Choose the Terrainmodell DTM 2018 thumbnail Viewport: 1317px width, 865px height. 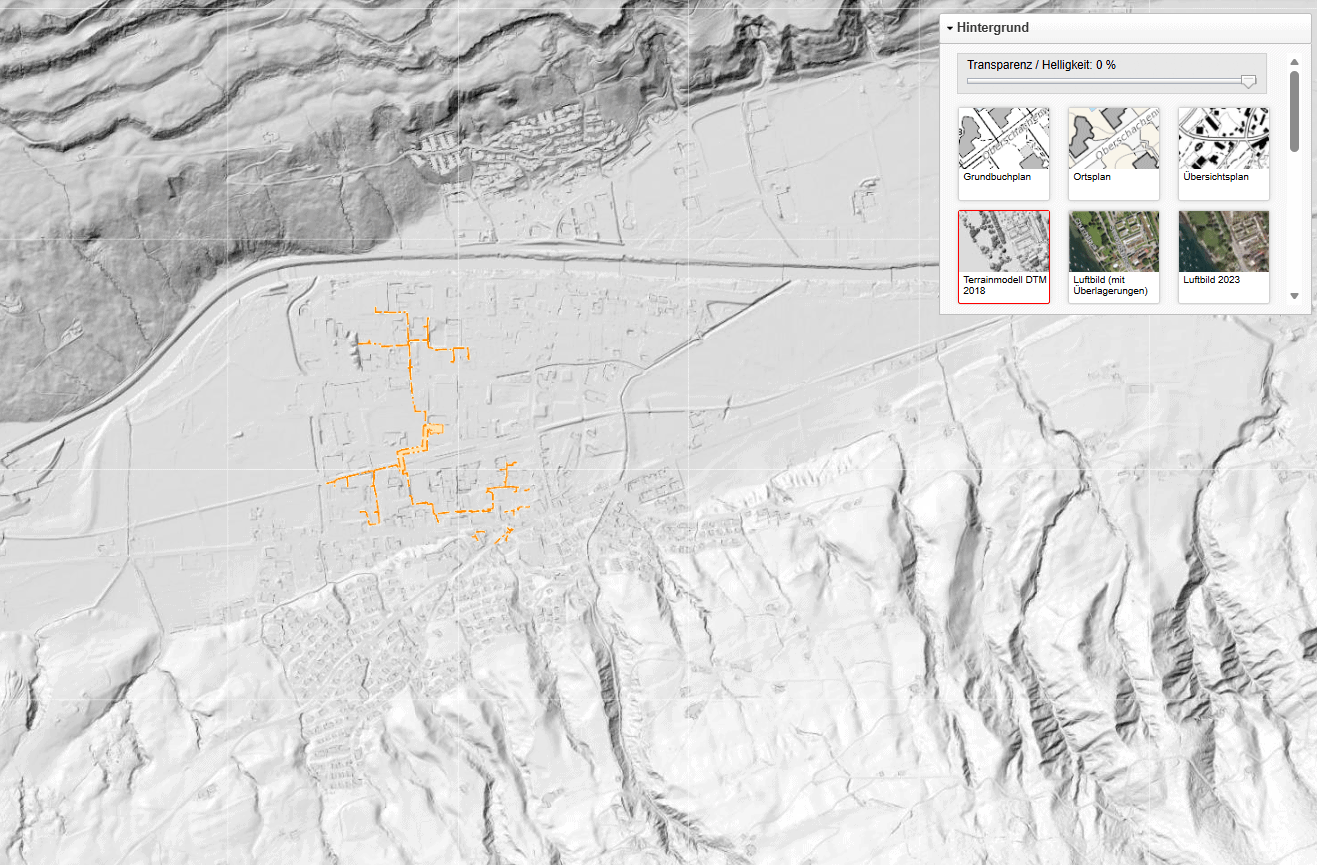pyautogui.click(x=1004, y=241)
